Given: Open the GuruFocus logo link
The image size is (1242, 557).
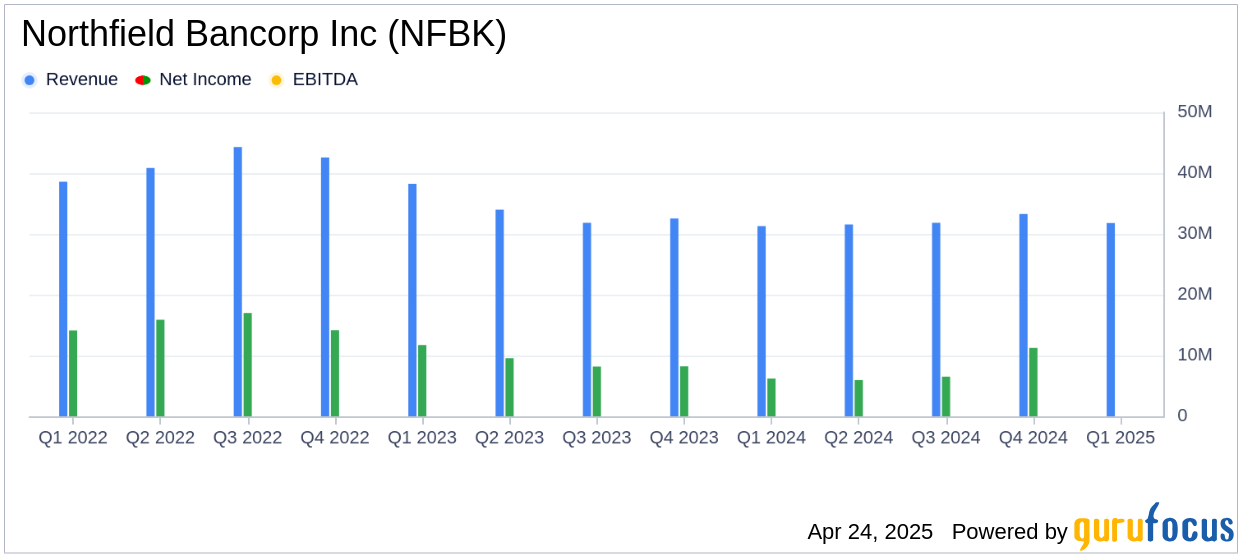Looking at the screenshot, I should point(1153,527).
